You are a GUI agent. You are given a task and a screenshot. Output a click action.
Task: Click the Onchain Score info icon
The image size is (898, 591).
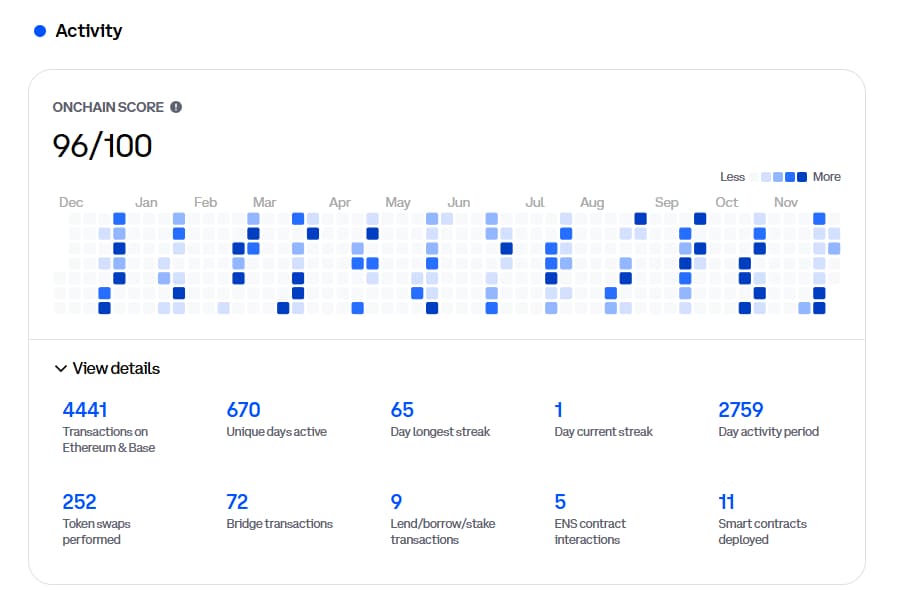[x=176, y=107]
